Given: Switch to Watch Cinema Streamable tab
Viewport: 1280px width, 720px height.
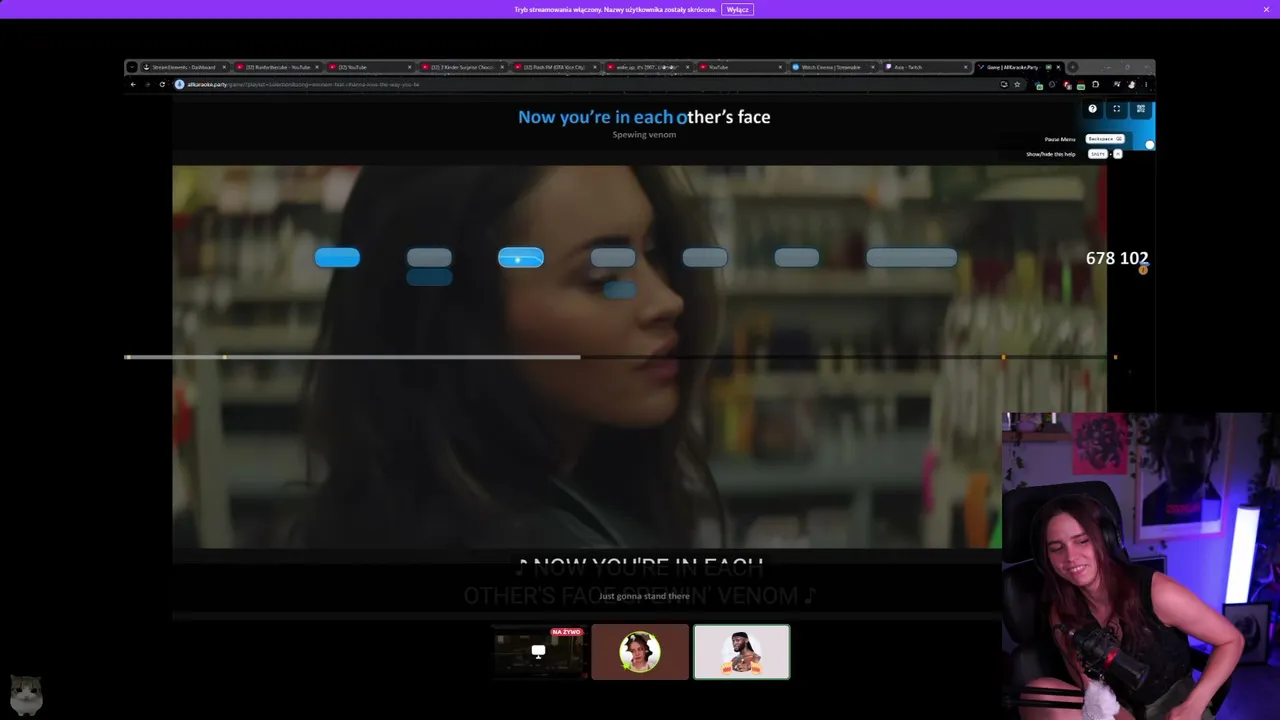Looking at the screenshot, I should click(x=832, y=67).
